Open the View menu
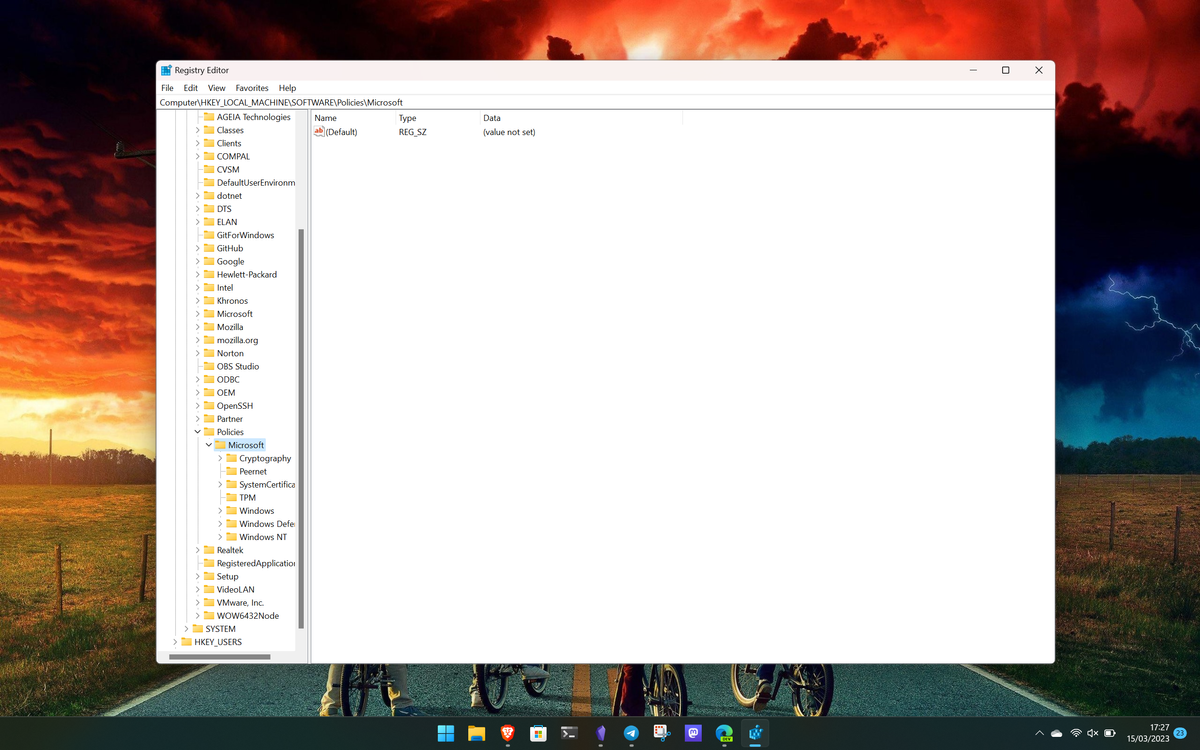The image size is (1200, 750). click(216, 88)
